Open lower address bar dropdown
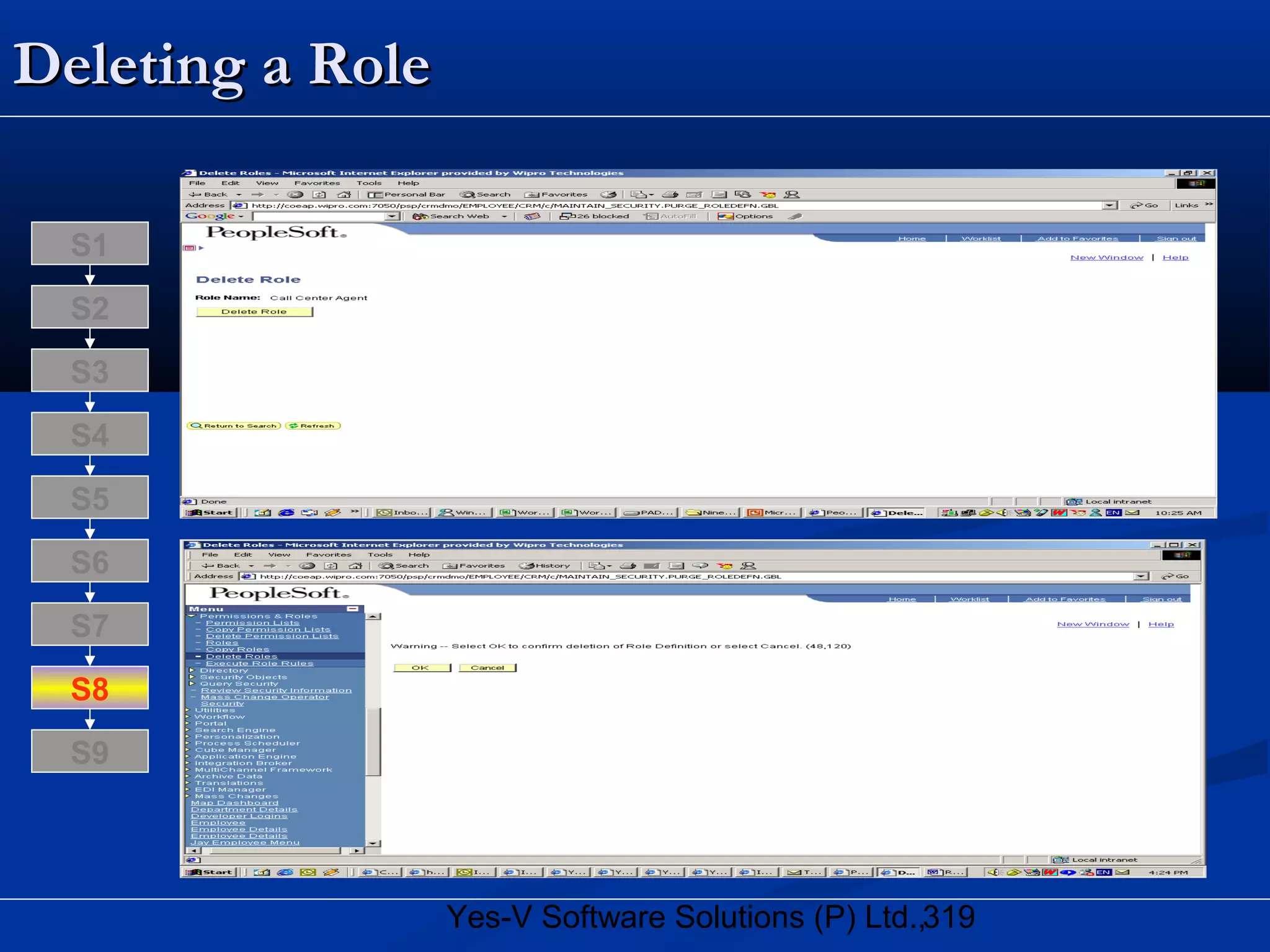The width and height of the screenshot is (1270, 952). pyautogui.click(x=1141, y=576)
